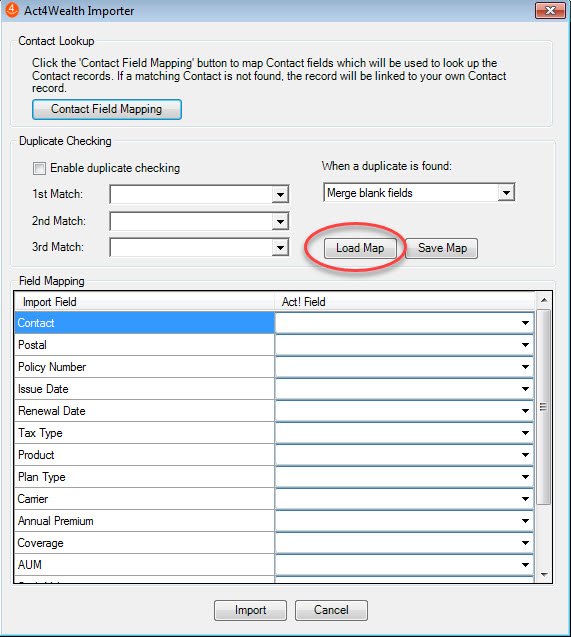Open Act! Field dropdown for AUM row
Screen dimensions: 571x637
point(525,565)
